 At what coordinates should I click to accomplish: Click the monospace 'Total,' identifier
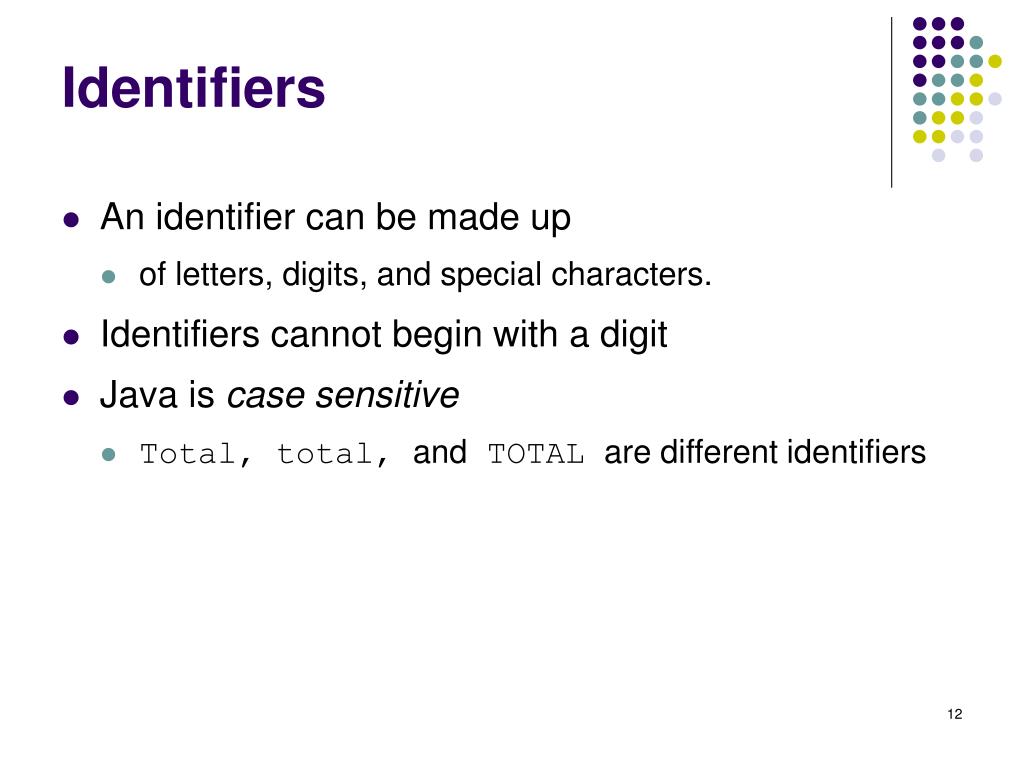click(x=196, y=455)
